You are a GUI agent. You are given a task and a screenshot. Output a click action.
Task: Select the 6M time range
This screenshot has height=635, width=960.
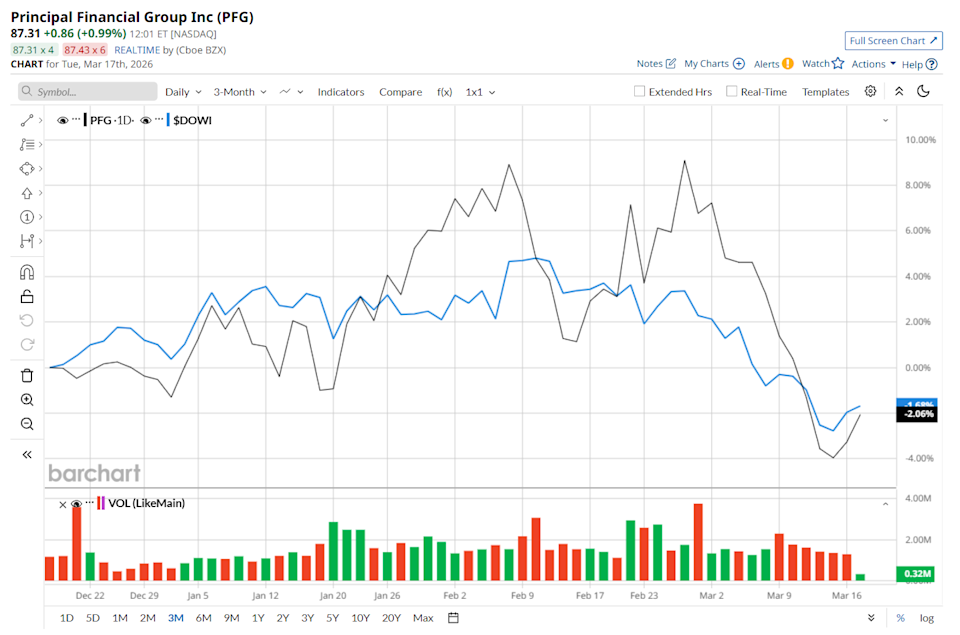[x=203, y=618]
